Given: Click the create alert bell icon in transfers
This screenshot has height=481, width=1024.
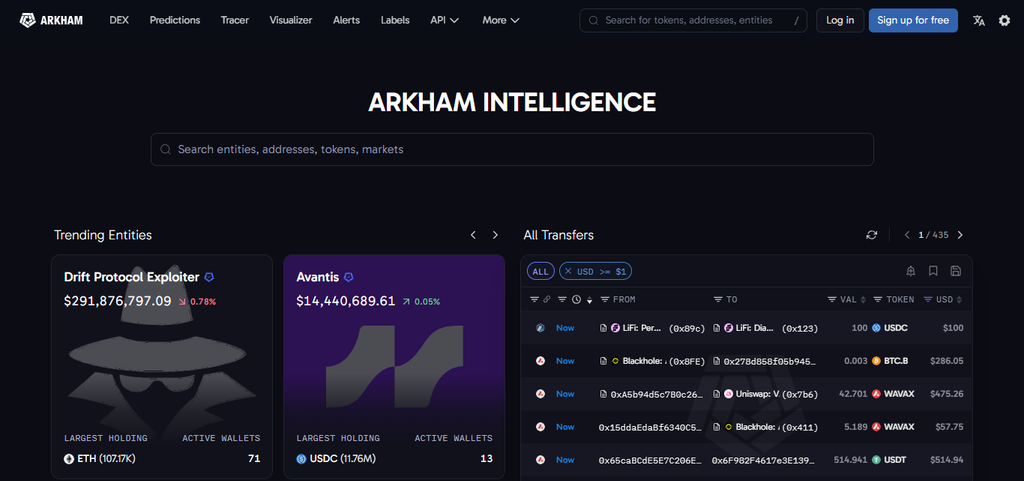Looking at the screenshot, I should click(x=911, y=271).
